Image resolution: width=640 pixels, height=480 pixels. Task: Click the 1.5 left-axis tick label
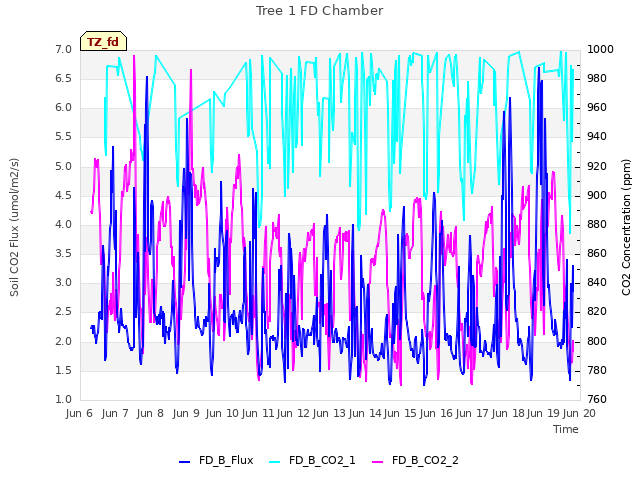point(63,371)
